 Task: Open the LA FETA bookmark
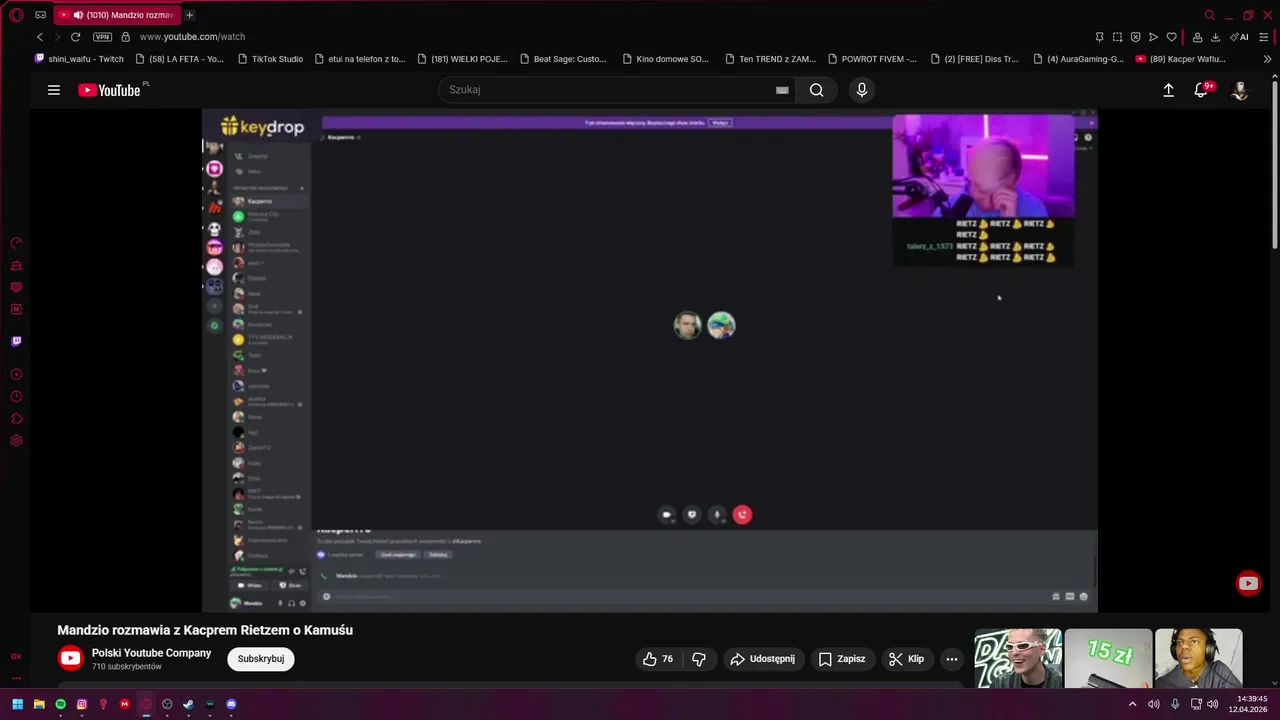[x=179, y=59]
